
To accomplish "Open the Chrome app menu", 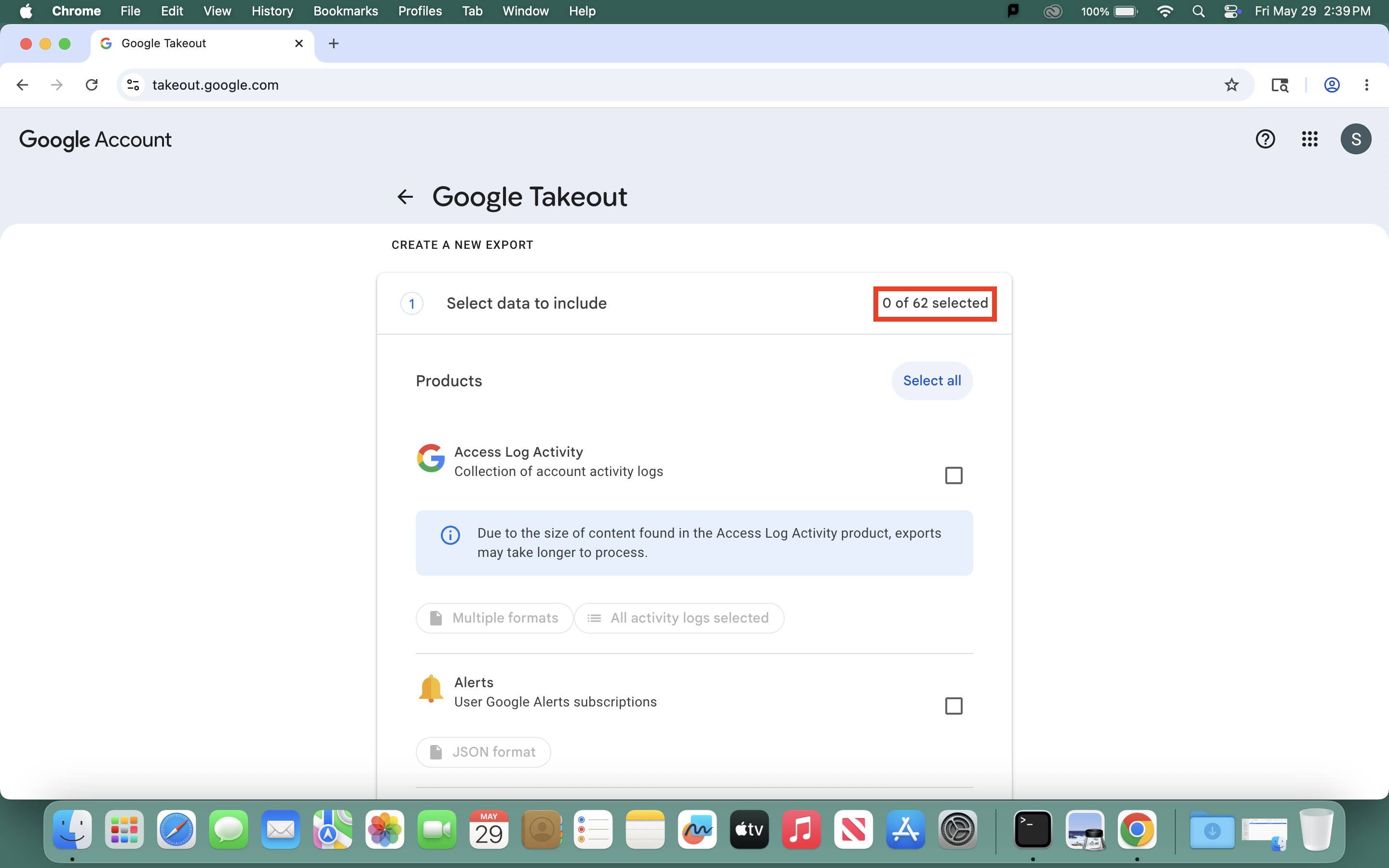I will pos(76,12).
